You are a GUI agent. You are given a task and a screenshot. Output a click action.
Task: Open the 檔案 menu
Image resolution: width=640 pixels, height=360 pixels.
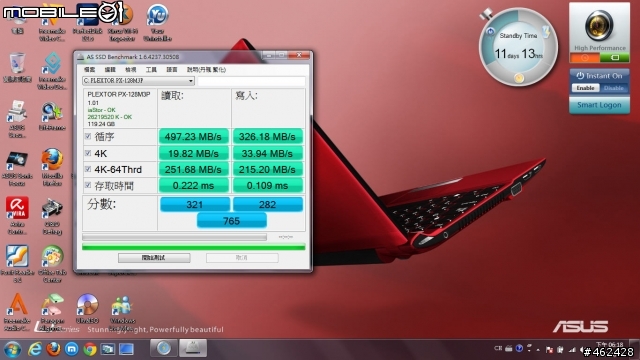click(x=89, y=70)
